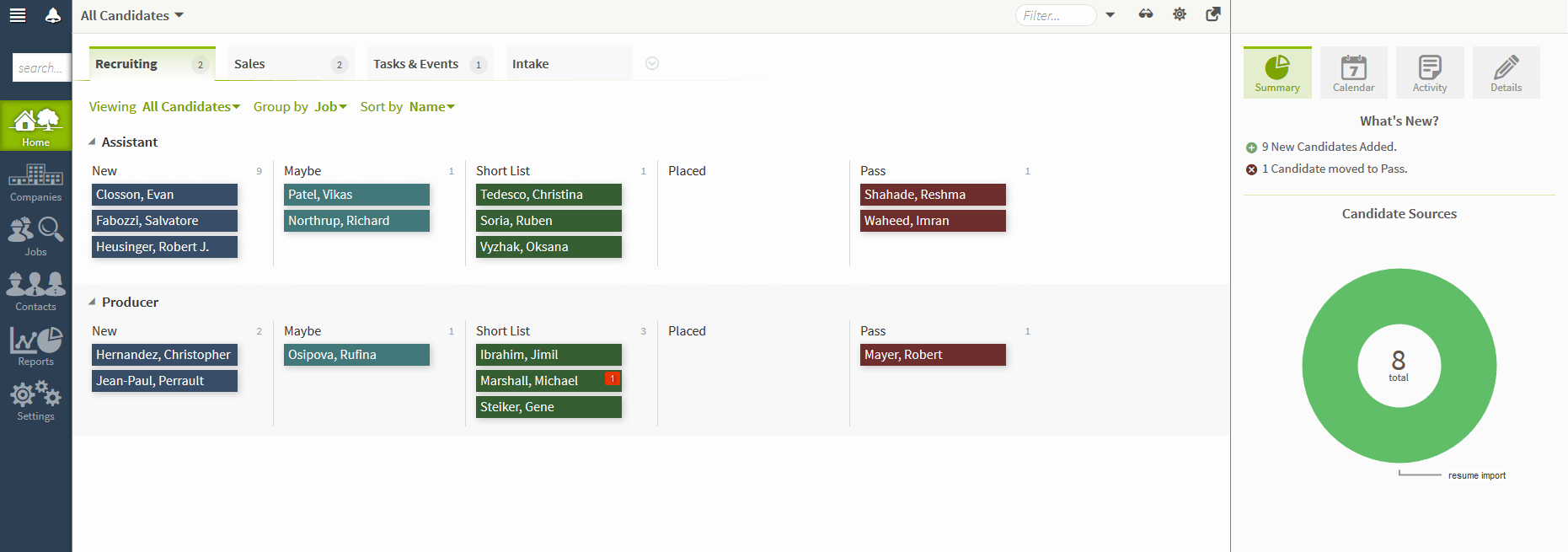Select candidate Jean-Paul, Perrault
Image resolution: width=1568 pixels, height=552 pixels.
tap(164, 381)
